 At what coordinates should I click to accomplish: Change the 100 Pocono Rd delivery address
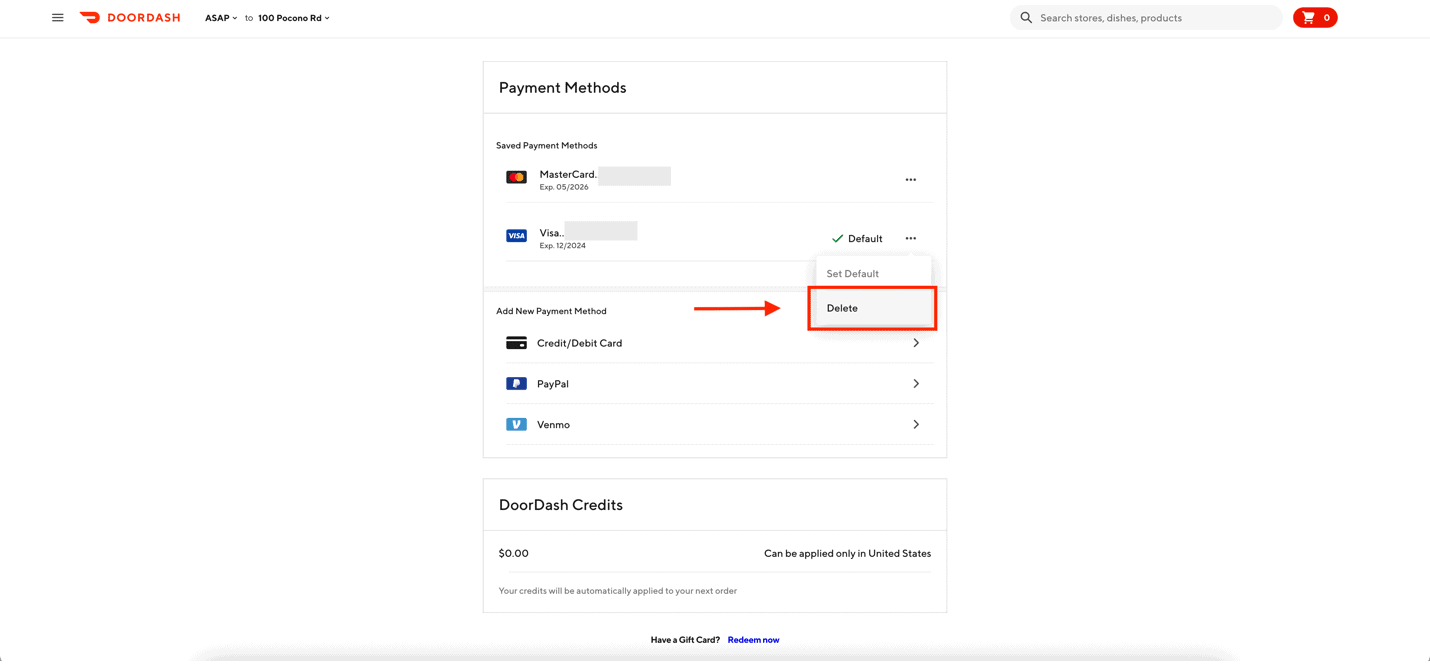294,18
